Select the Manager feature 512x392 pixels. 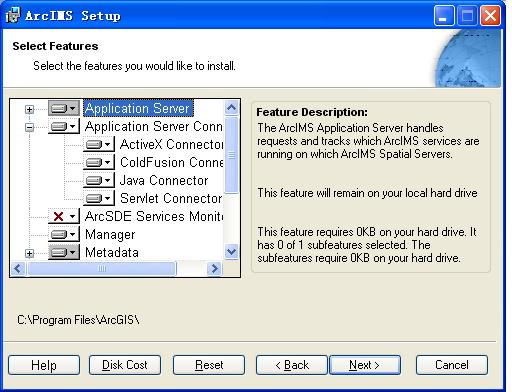click(110, 234)
